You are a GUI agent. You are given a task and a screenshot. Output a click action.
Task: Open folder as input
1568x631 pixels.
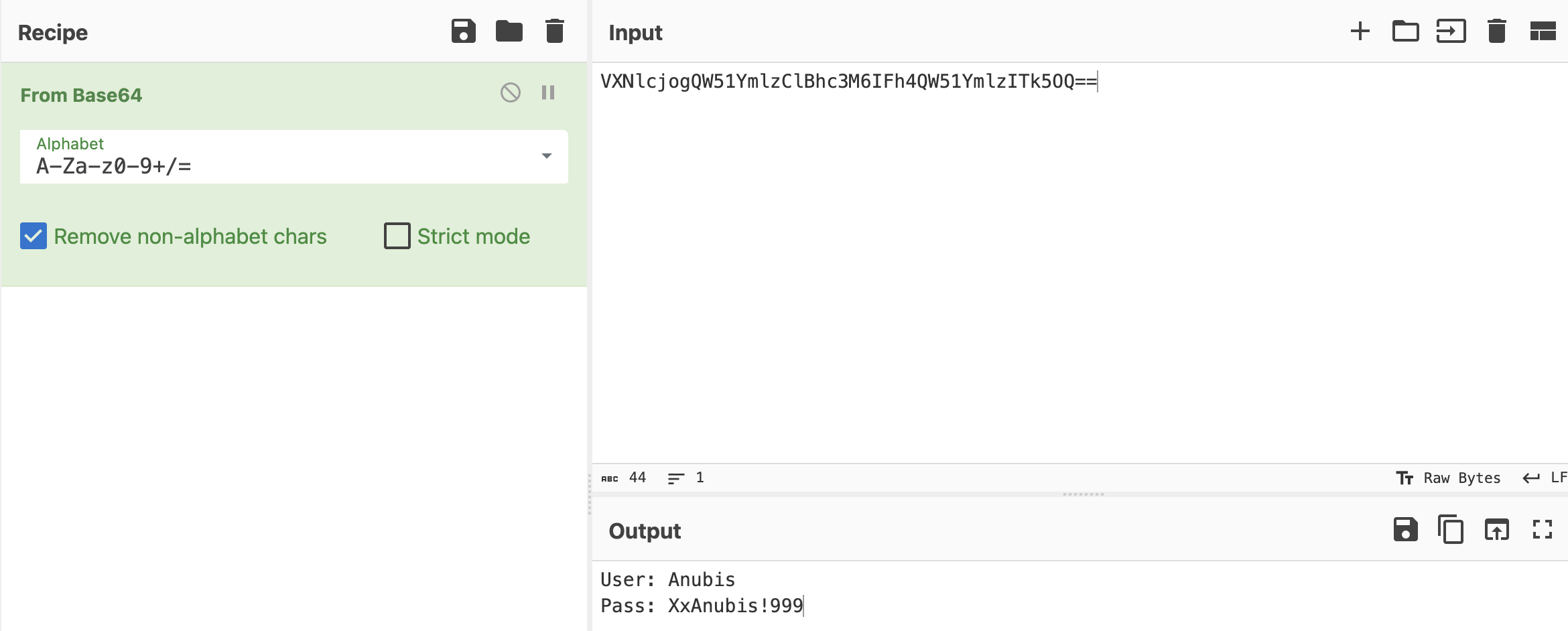[x=1405, y=31]
